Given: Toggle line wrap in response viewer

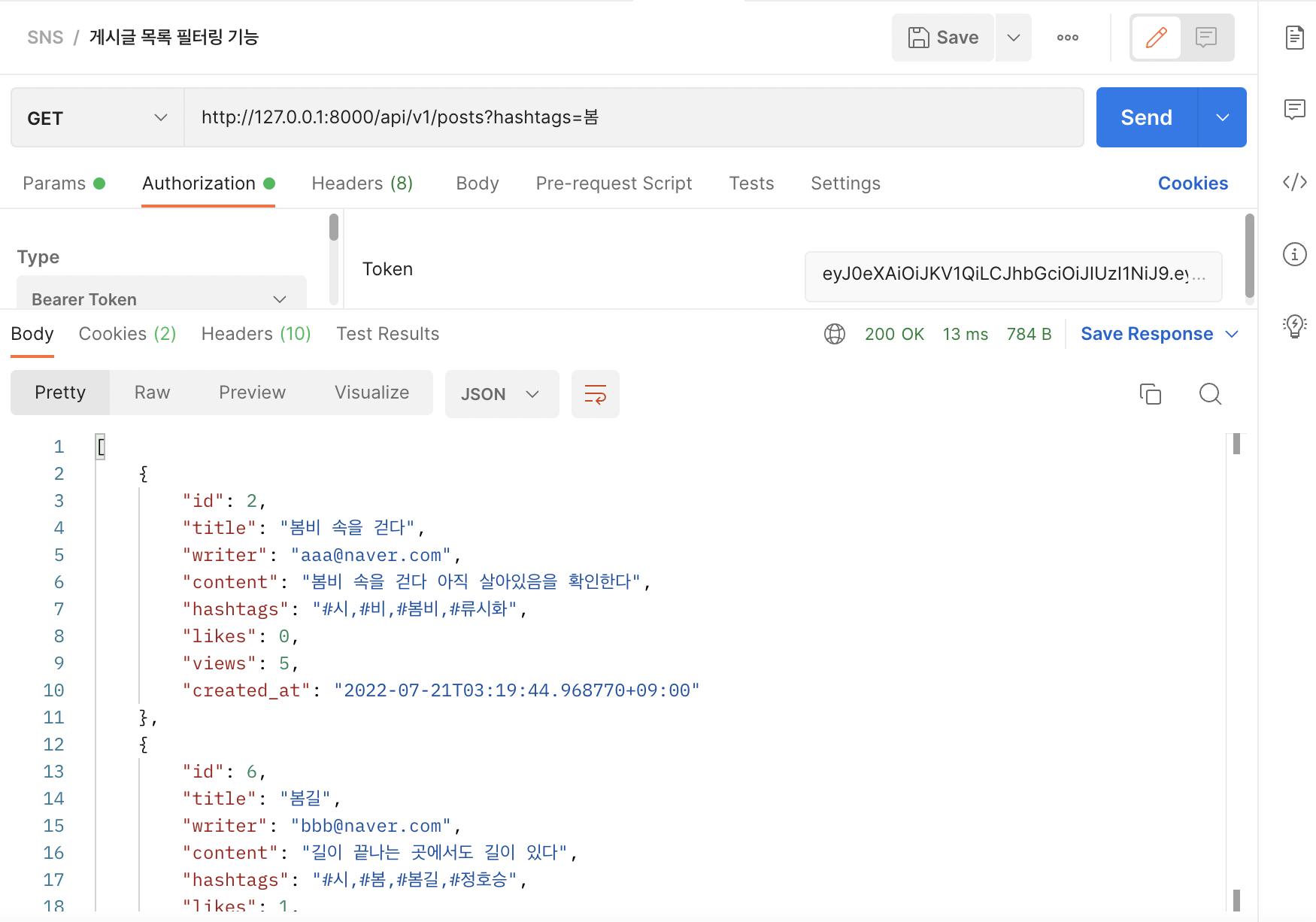Looking at the screenshot, I should click(595, 394).
